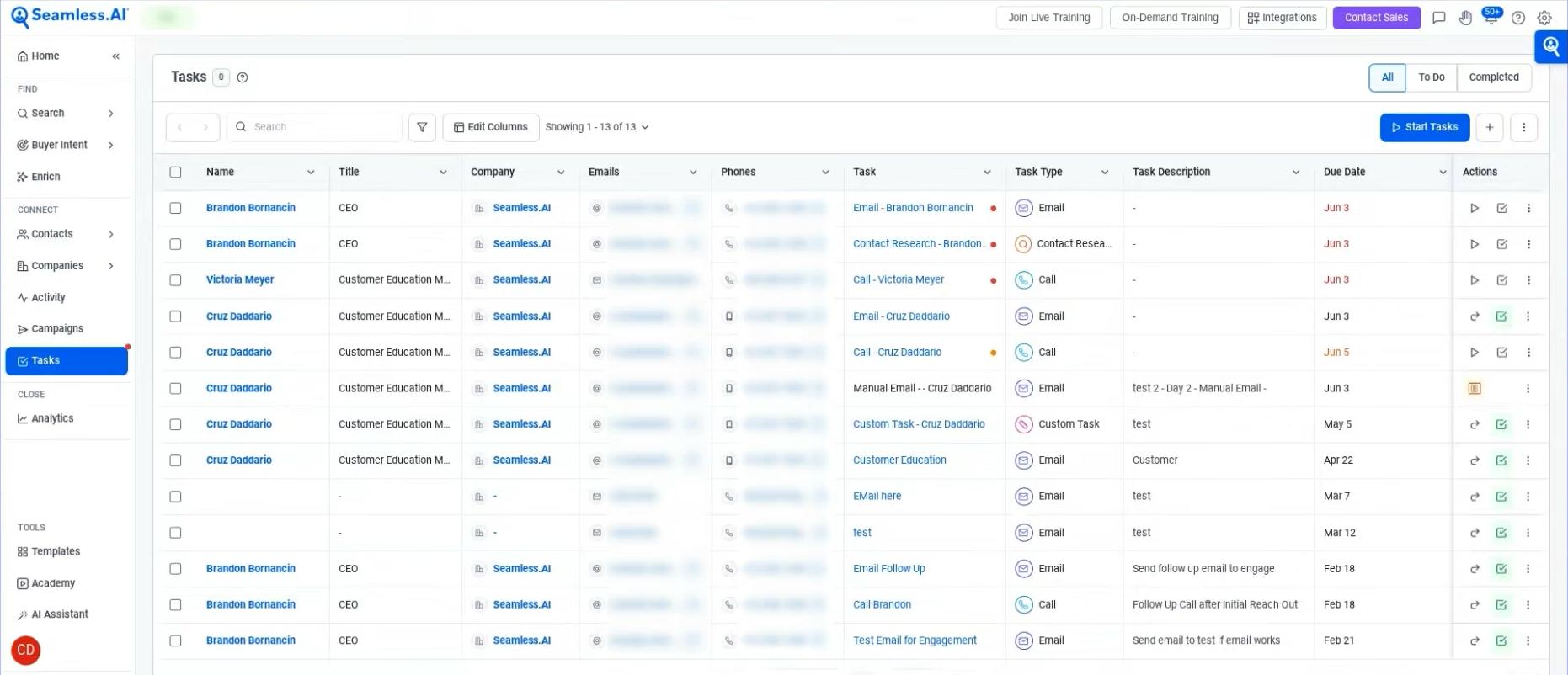Click Join Live Training button
The height and width of the screenshot is (675, 1568).
[1049, 18]
